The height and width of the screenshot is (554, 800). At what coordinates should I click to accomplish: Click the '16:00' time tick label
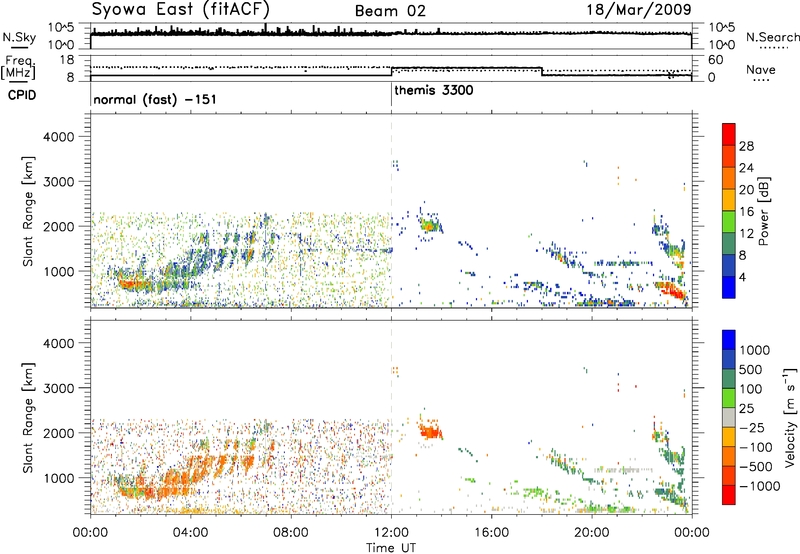pyautogui.click(x=491, y=533)
